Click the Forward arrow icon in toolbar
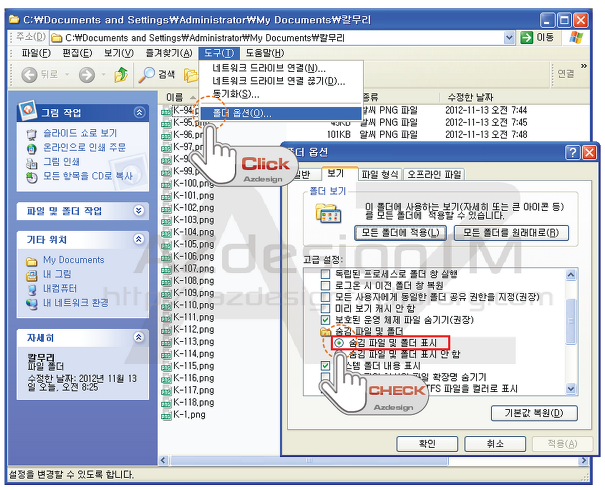605x490 pixels. coord(87,74)
